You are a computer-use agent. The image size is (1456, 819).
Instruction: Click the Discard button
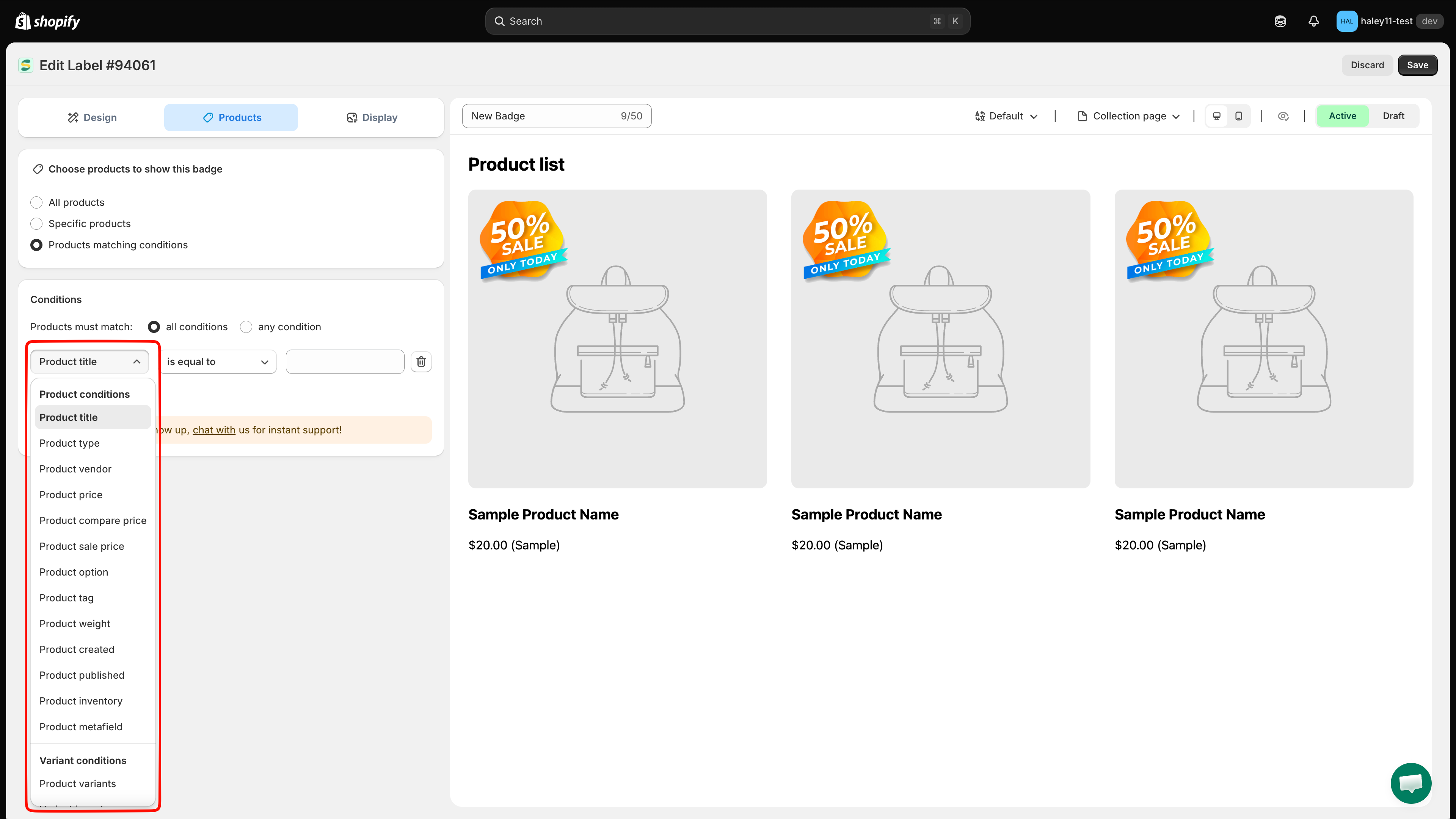click(1367, 65)
